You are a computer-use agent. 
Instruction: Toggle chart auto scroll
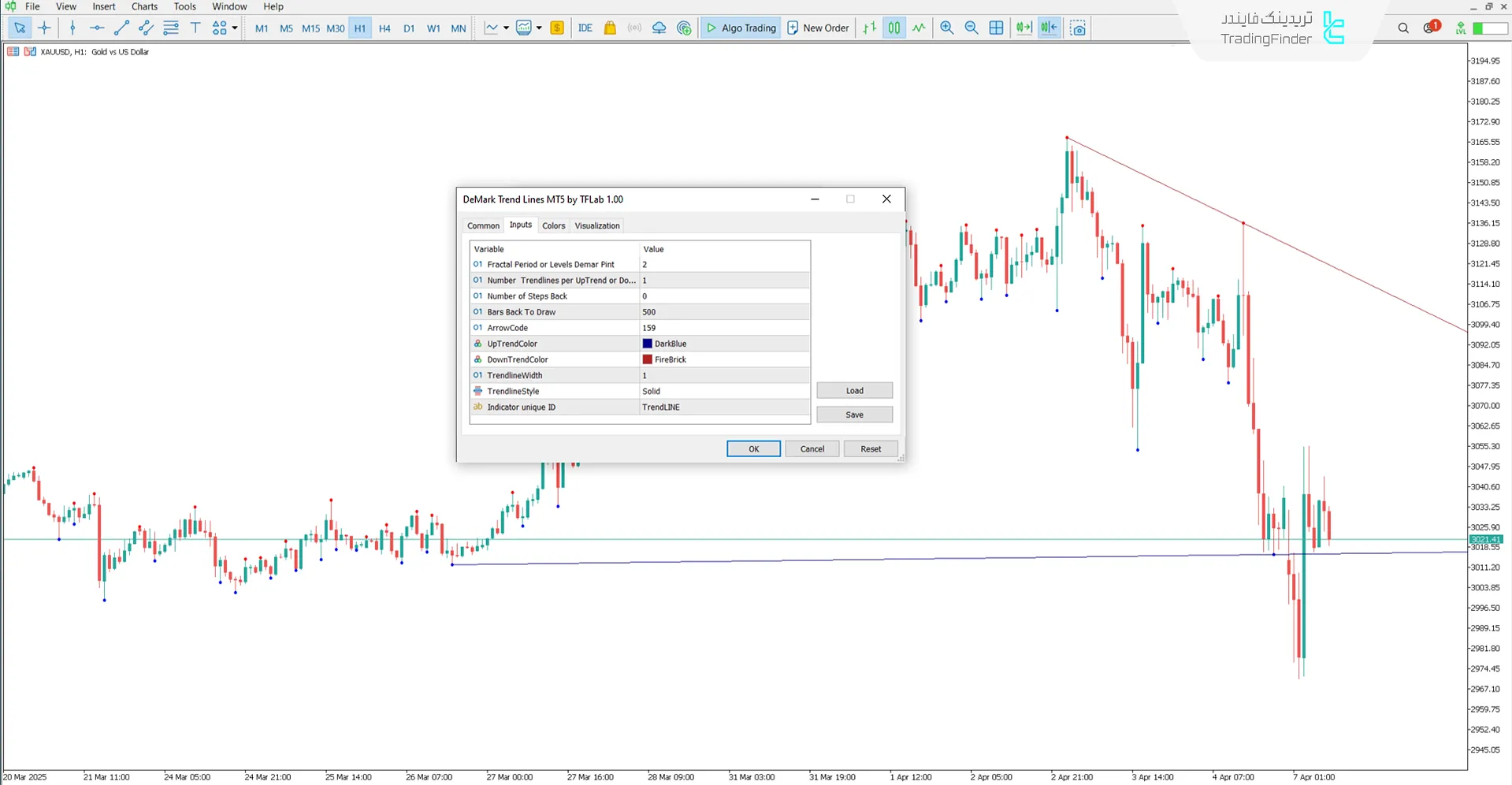pyautogui.click(x=1023, y=28)
